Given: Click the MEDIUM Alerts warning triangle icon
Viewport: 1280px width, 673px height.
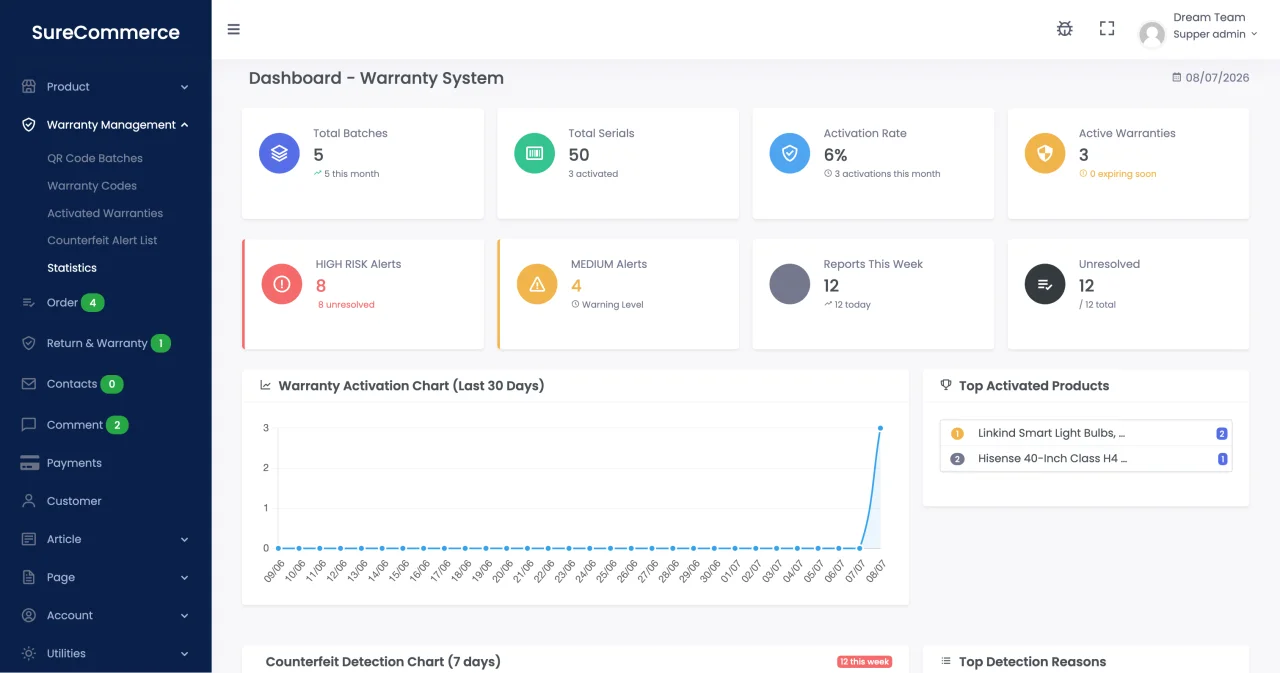Looking at the screenshot, I should pos(537,284).
